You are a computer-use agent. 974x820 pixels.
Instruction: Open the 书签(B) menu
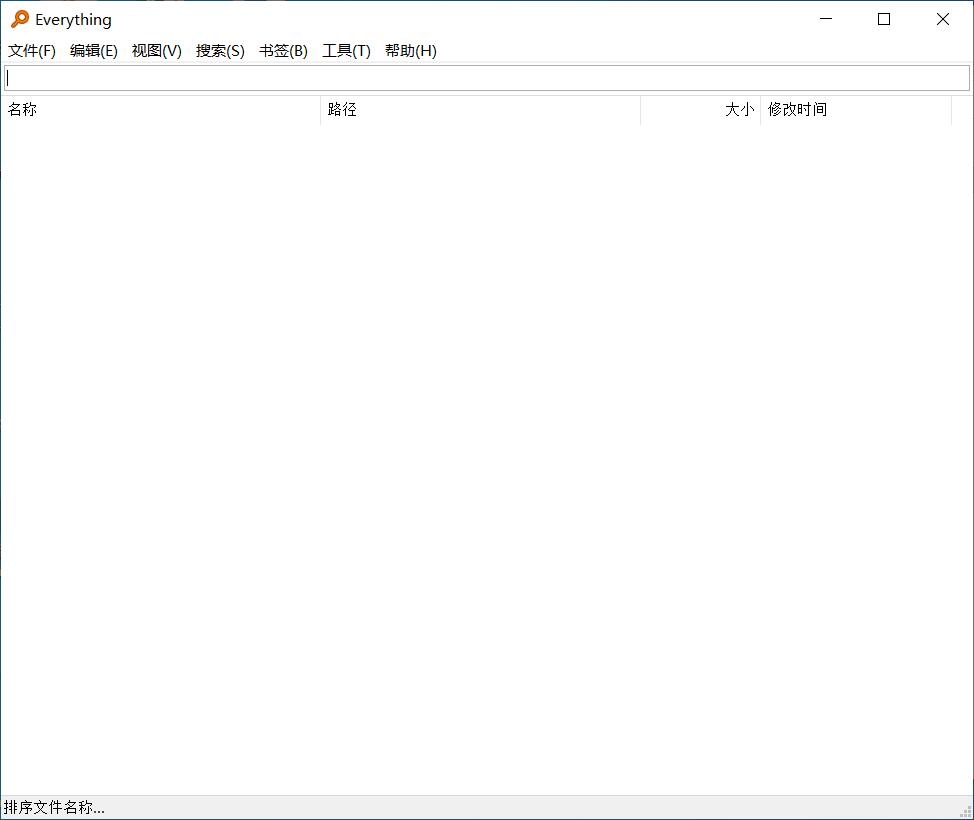[x=283, y=51]
